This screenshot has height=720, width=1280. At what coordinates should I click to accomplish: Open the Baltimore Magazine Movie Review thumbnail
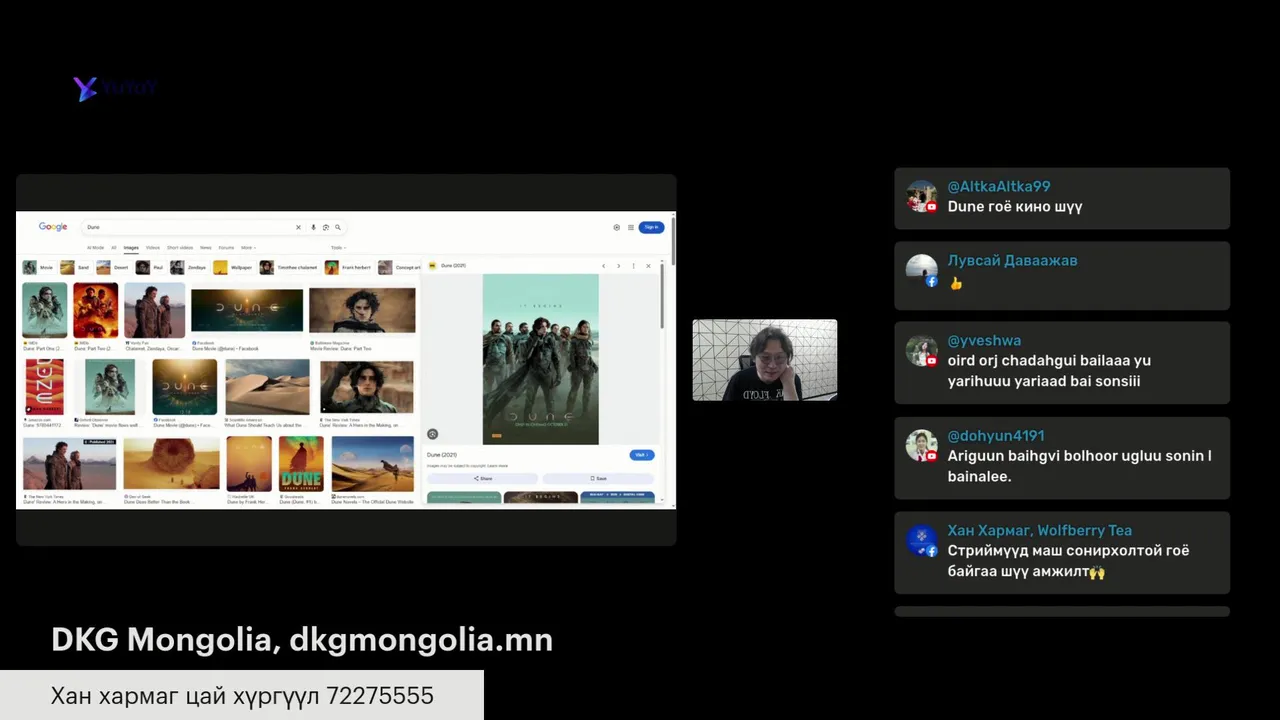click(362, 311)
